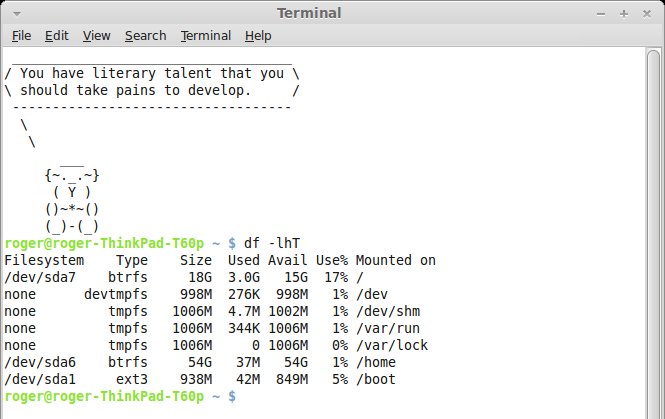Open the Help menu

tap(257, 36)
